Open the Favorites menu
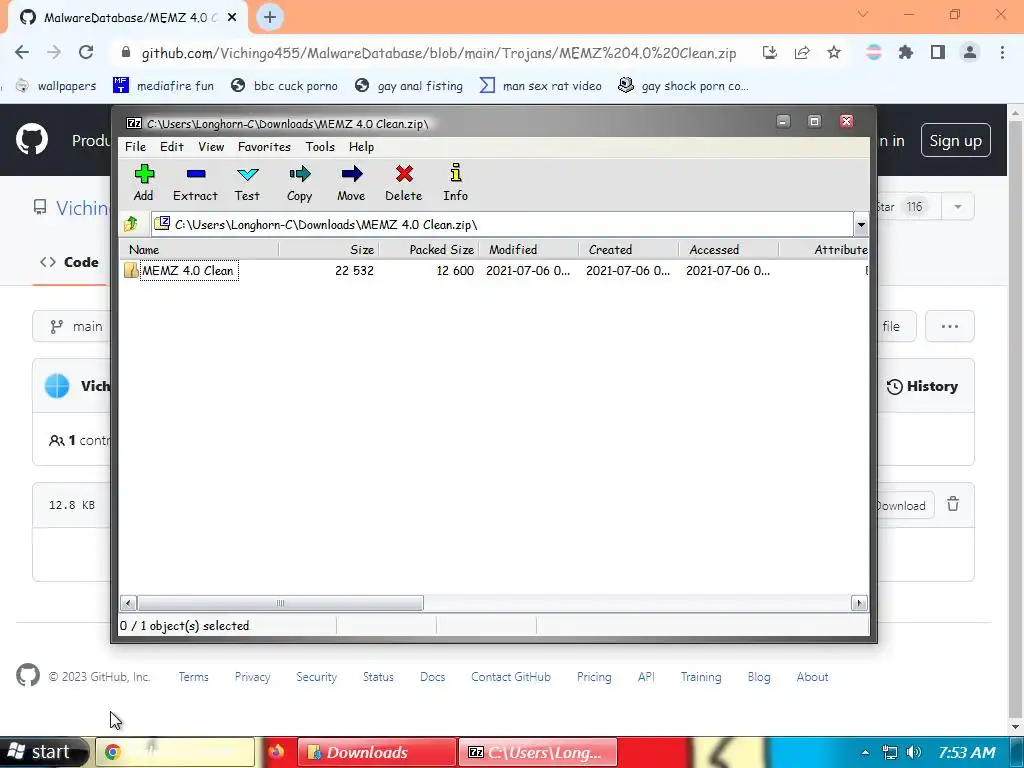 click(264, 147)
